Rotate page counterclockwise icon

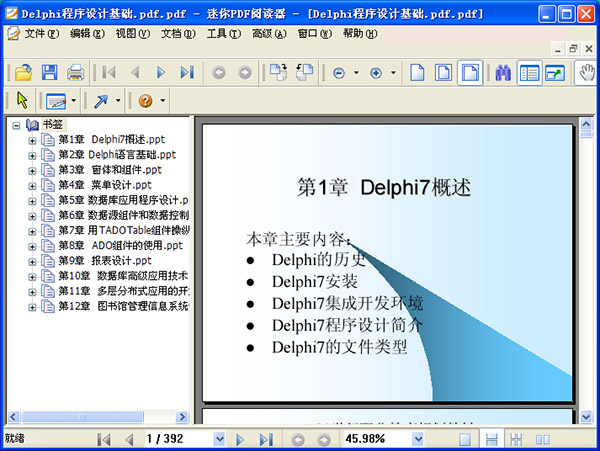(x=305, y=72)
